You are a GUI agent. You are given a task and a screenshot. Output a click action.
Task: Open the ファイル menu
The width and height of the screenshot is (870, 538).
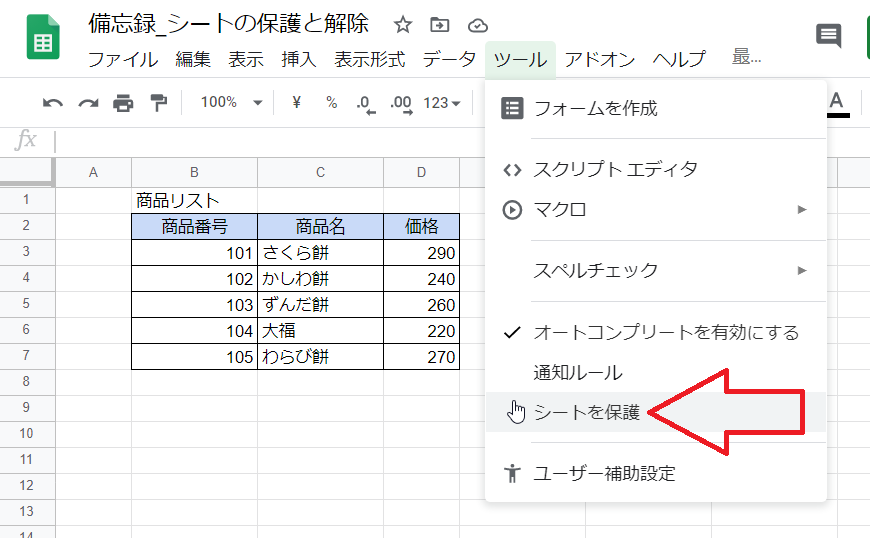[x=123, y=59]
